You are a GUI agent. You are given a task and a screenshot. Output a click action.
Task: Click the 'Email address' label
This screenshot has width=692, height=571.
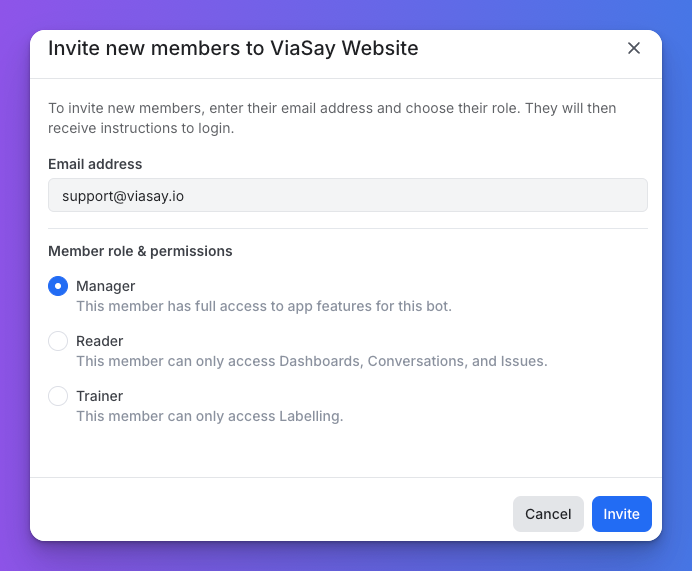point(95,164)
